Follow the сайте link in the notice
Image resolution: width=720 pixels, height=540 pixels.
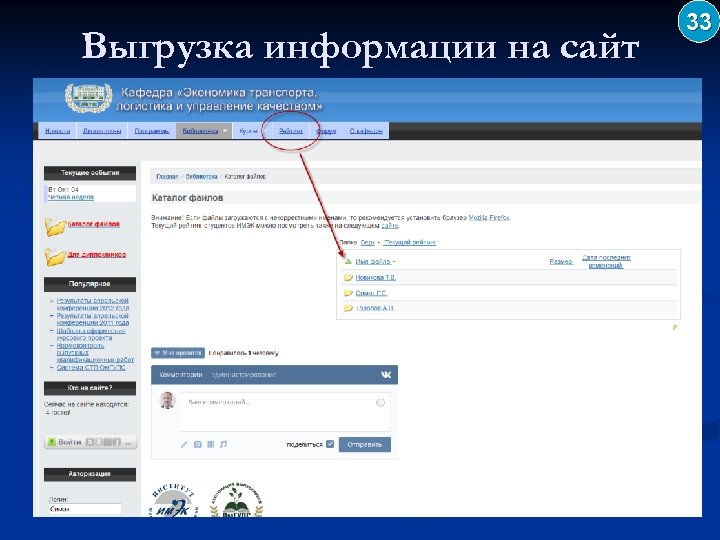pyautogui.click(x=390, y=225)
